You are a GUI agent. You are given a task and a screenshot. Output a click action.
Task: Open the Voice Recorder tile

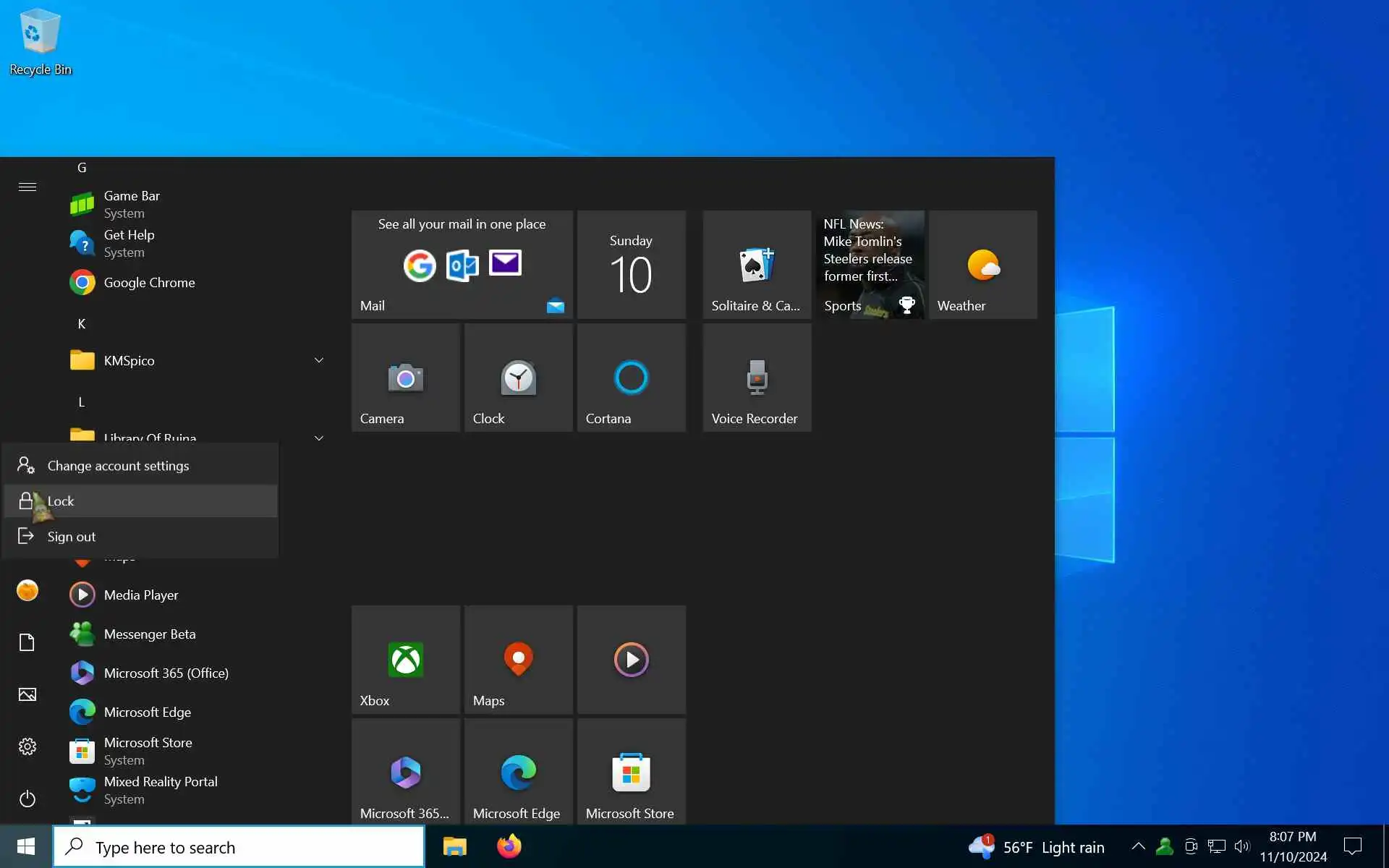click(x=756, y=378)
